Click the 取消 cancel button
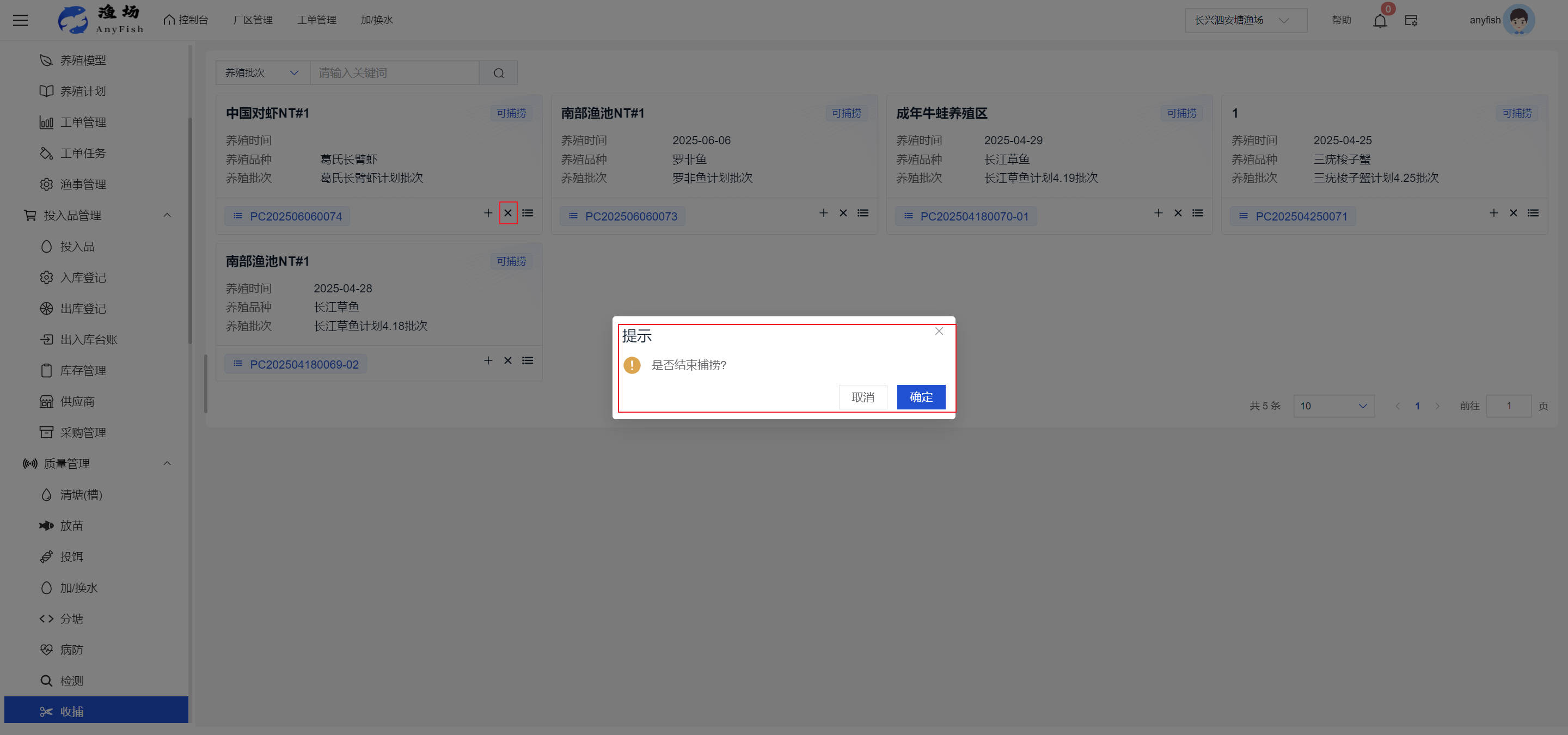The image size is (1568, 735). point(862,397)
